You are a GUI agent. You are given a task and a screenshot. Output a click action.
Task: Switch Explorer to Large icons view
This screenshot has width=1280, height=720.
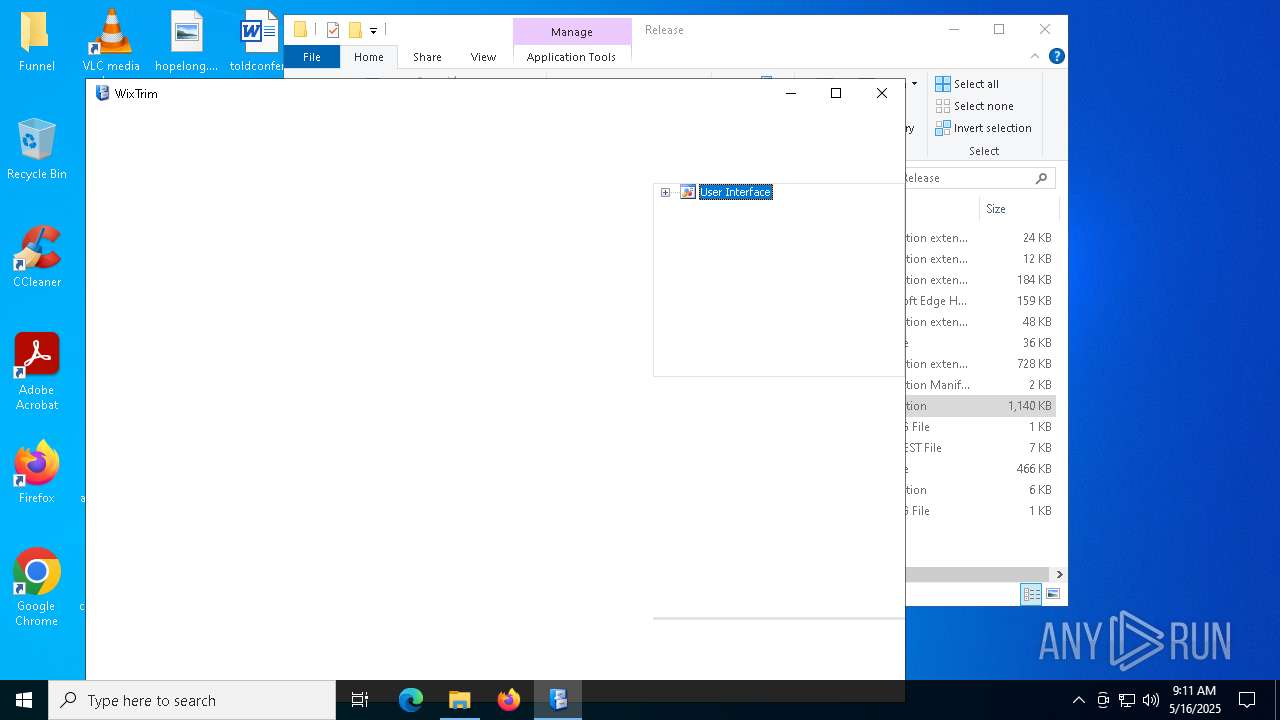1052,594
